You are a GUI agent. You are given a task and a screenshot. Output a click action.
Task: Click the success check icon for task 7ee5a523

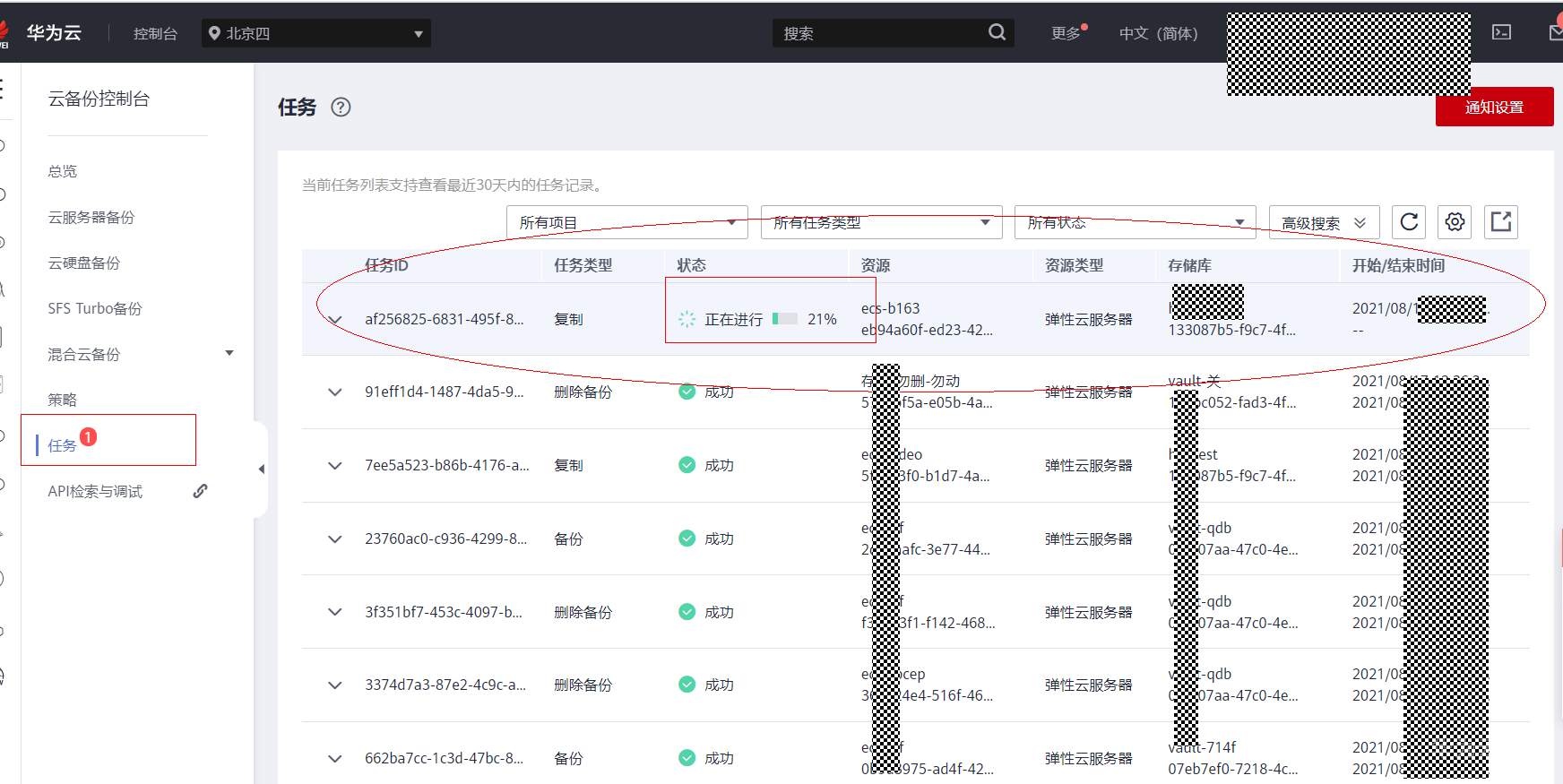(x=687, y=465)
